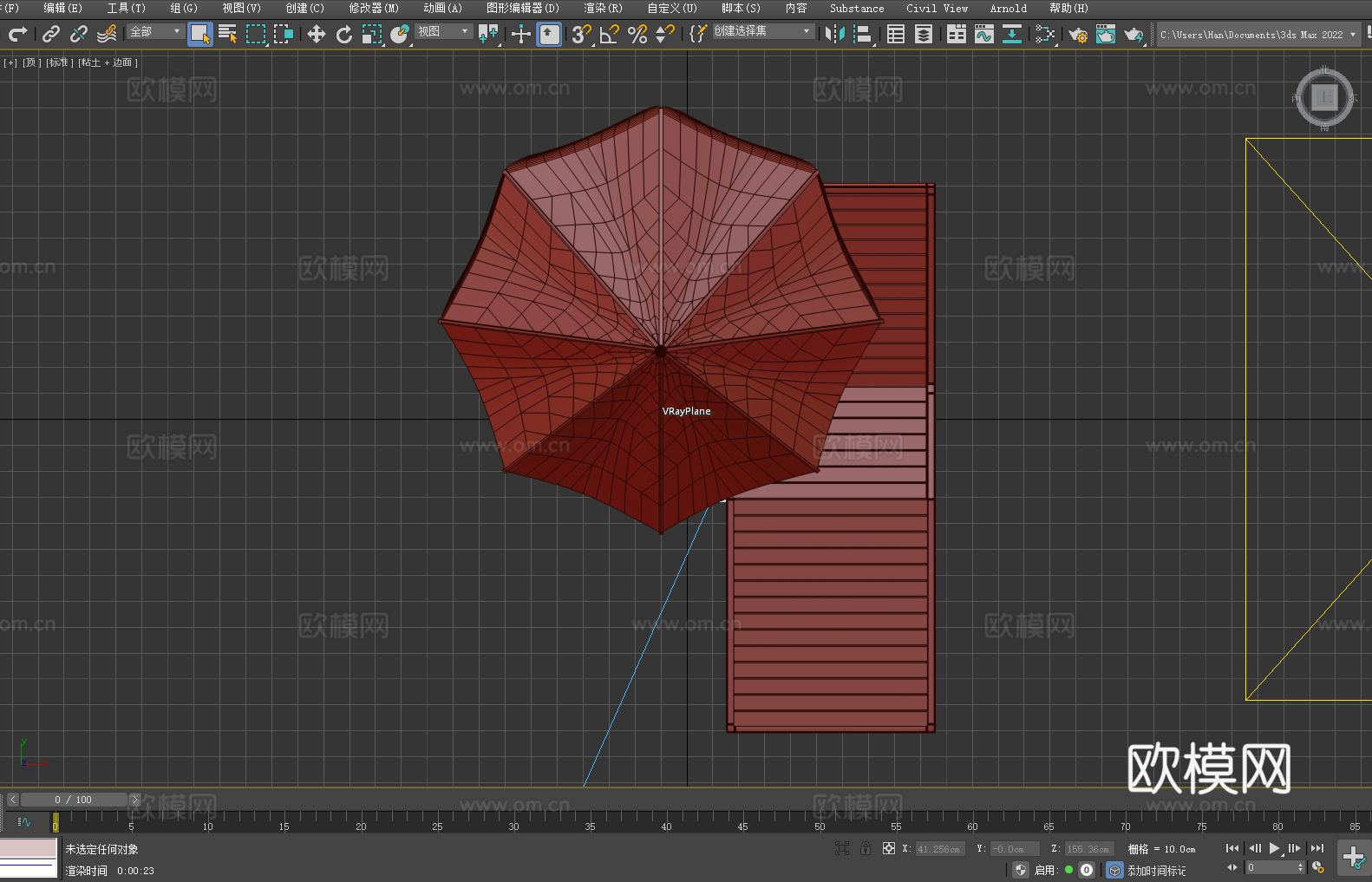The width and height of the screenshot is (1372, 882).
Task: Toggle the Selection Lock padlock icon
Action: (x=866, y=848)
